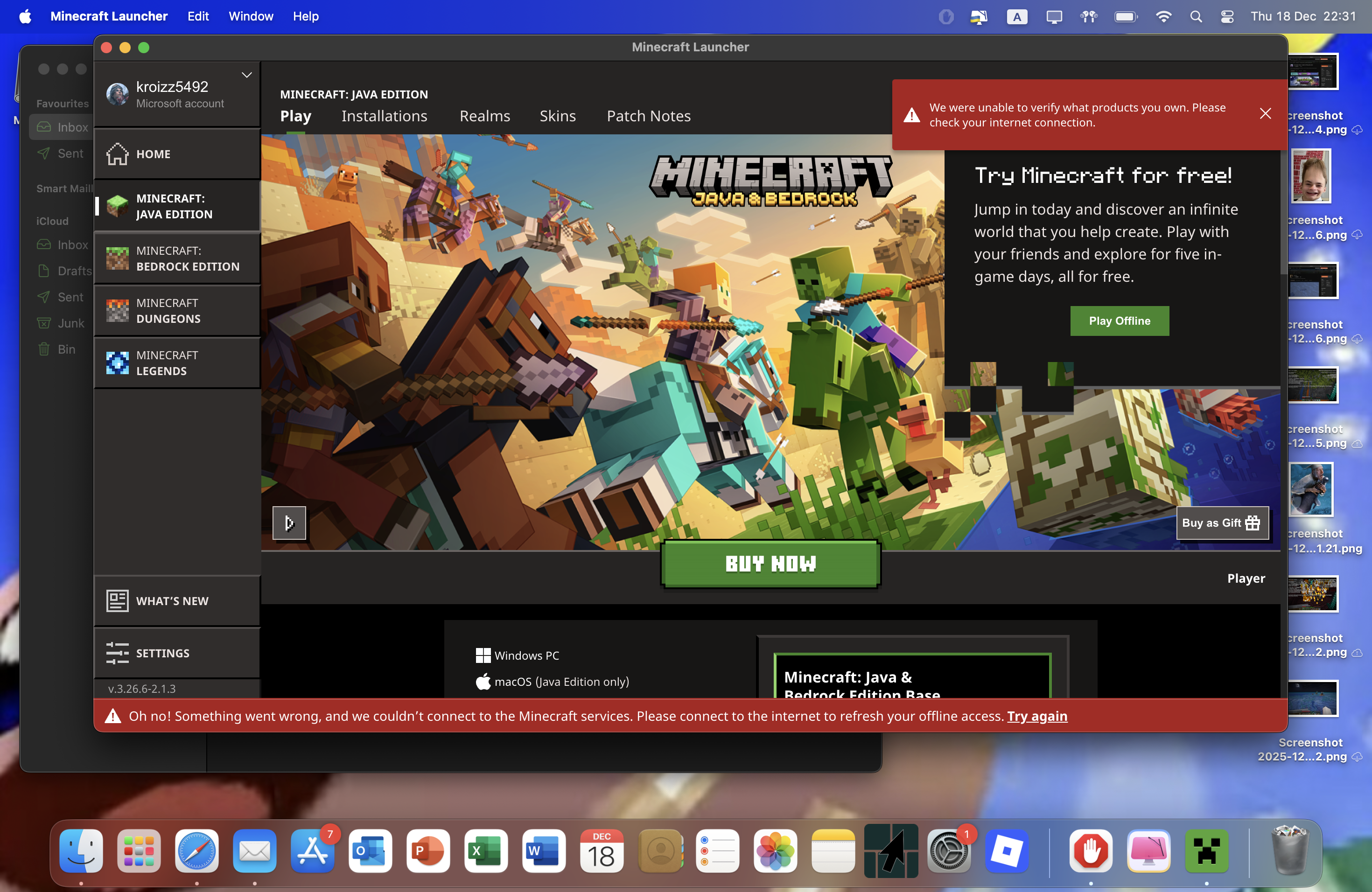Screen dimensions: 1372x892
Task: Switch to Installations tab
Action: click(x=384, y=116)
